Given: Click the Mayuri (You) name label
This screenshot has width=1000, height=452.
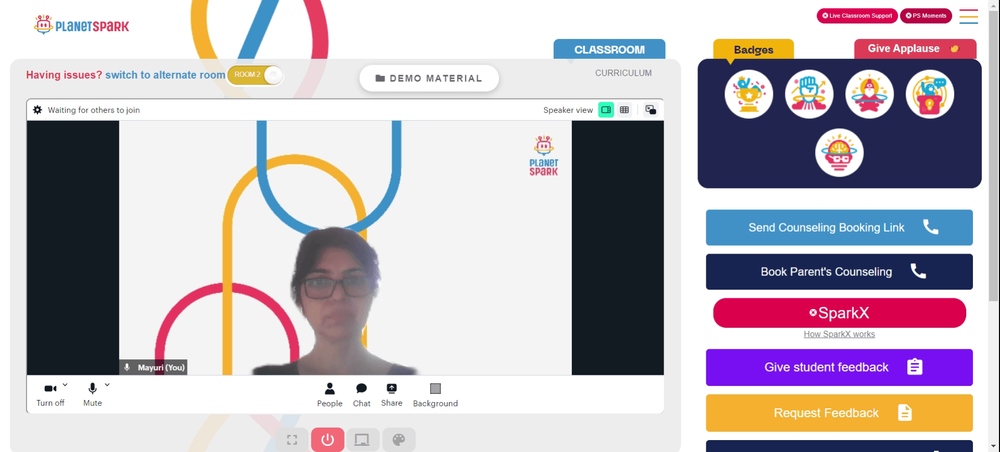Looking at the screenshot, I should click(x=153, y=368).
